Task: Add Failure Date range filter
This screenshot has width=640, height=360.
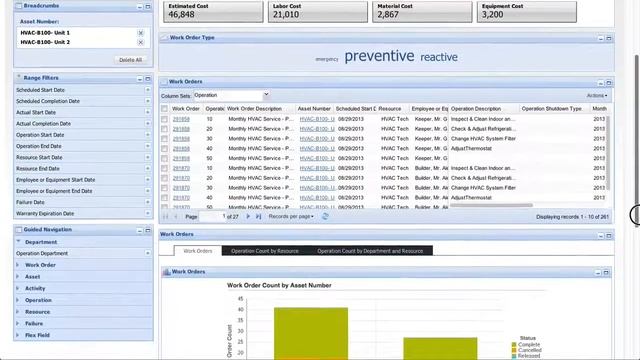Action: (x=148, y=202)
